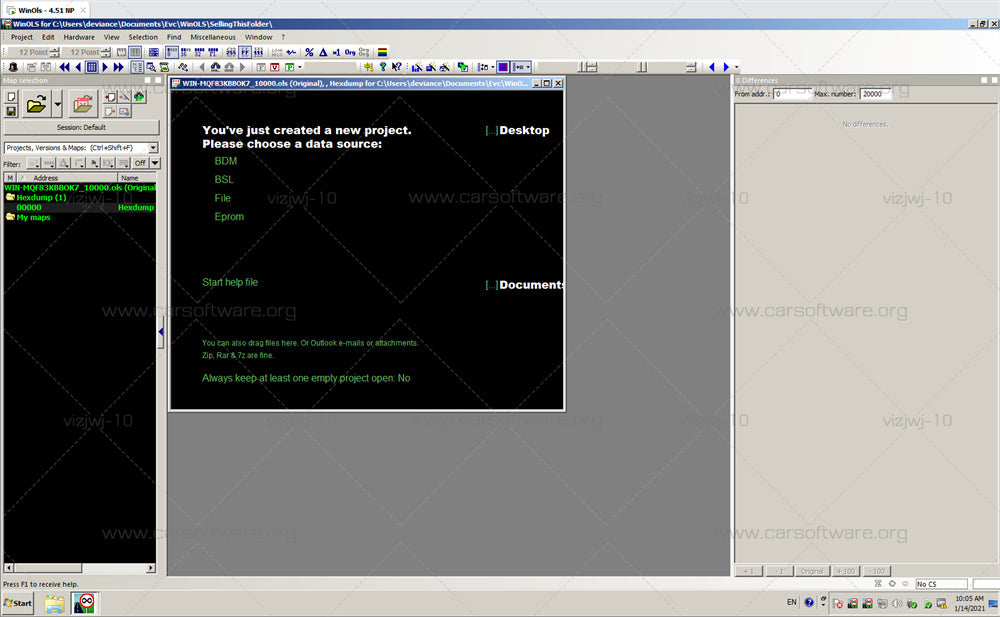This screenshot has height=617, width=1000.
Task: Toggle Always keep empty project open option
Action: pyautogui.click(x=306, y=378)
